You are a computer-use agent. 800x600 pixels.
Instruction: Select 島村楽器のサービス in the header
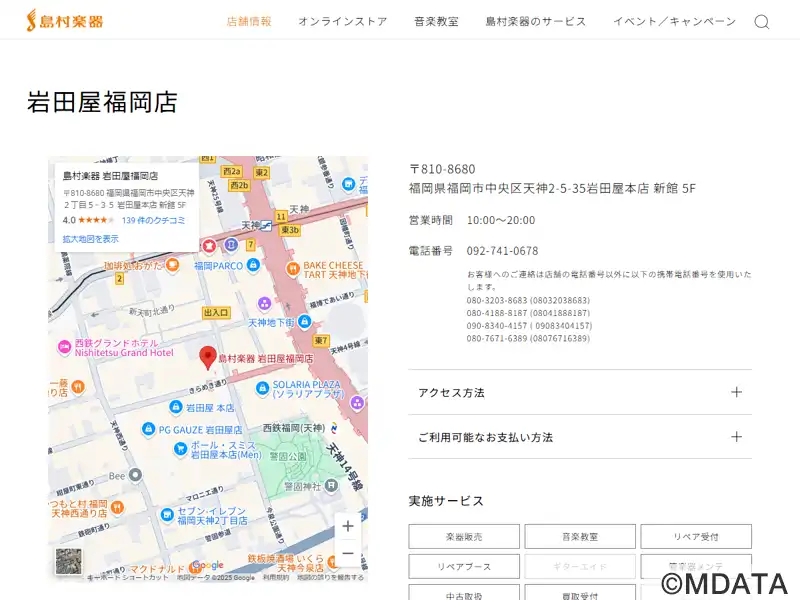pyautogui.click(x=536, y=21)
